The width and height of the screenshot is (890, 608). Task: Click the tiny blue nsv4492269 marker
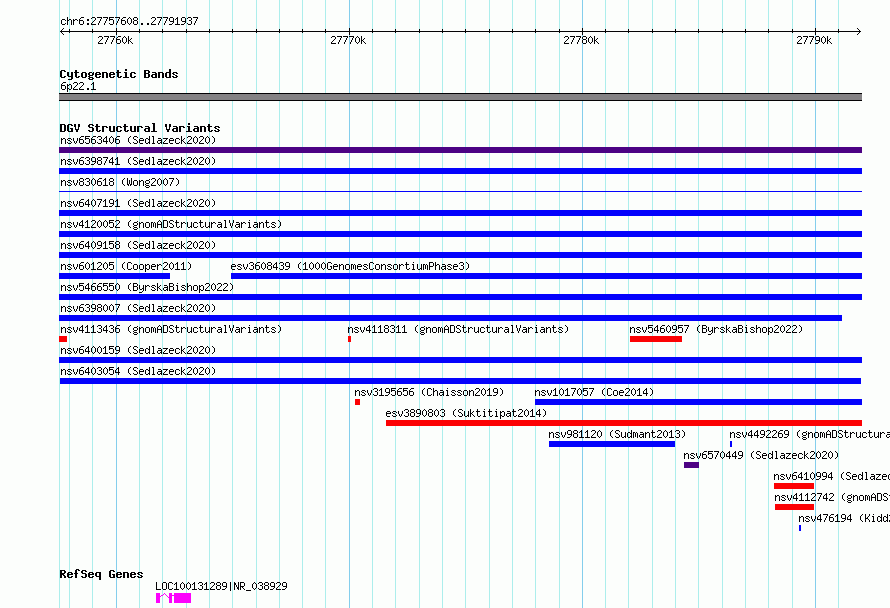[x=731, y=444]
